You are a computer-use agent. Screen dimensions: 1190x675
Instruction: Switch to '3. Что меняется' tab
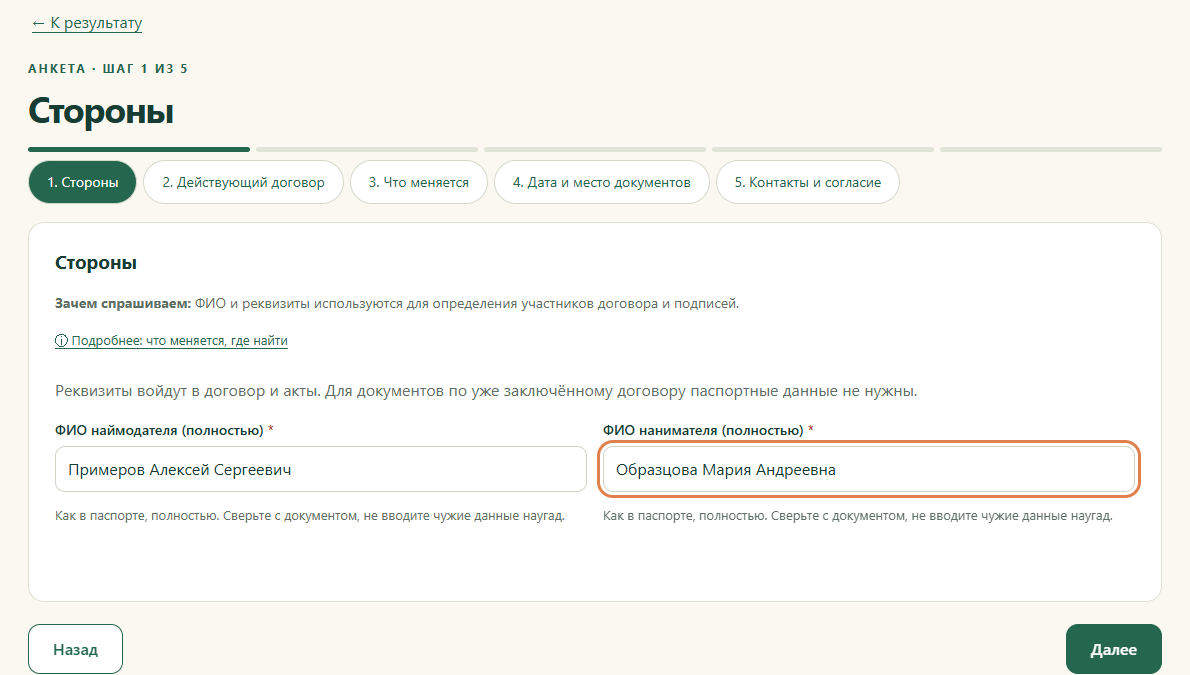418,182
